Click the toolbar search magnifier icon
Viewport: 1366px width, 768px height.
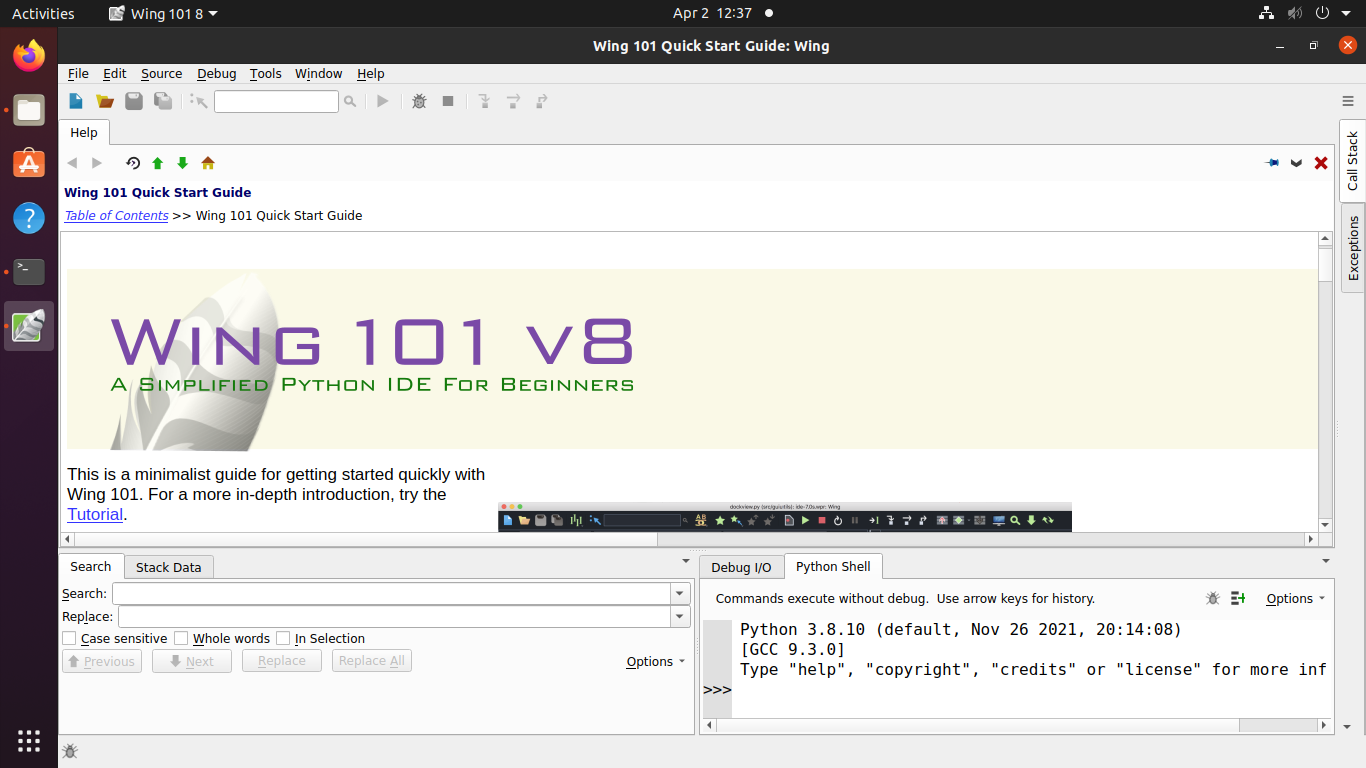350,101
